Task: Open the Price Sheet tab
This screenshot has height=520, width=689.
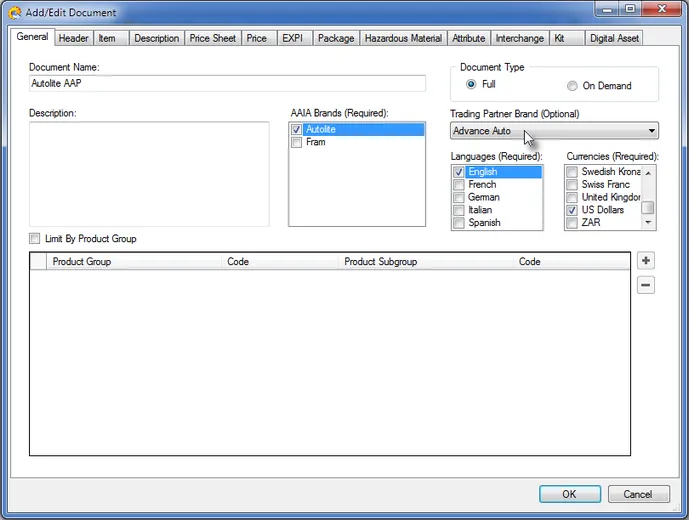Action: pos(212,38)
